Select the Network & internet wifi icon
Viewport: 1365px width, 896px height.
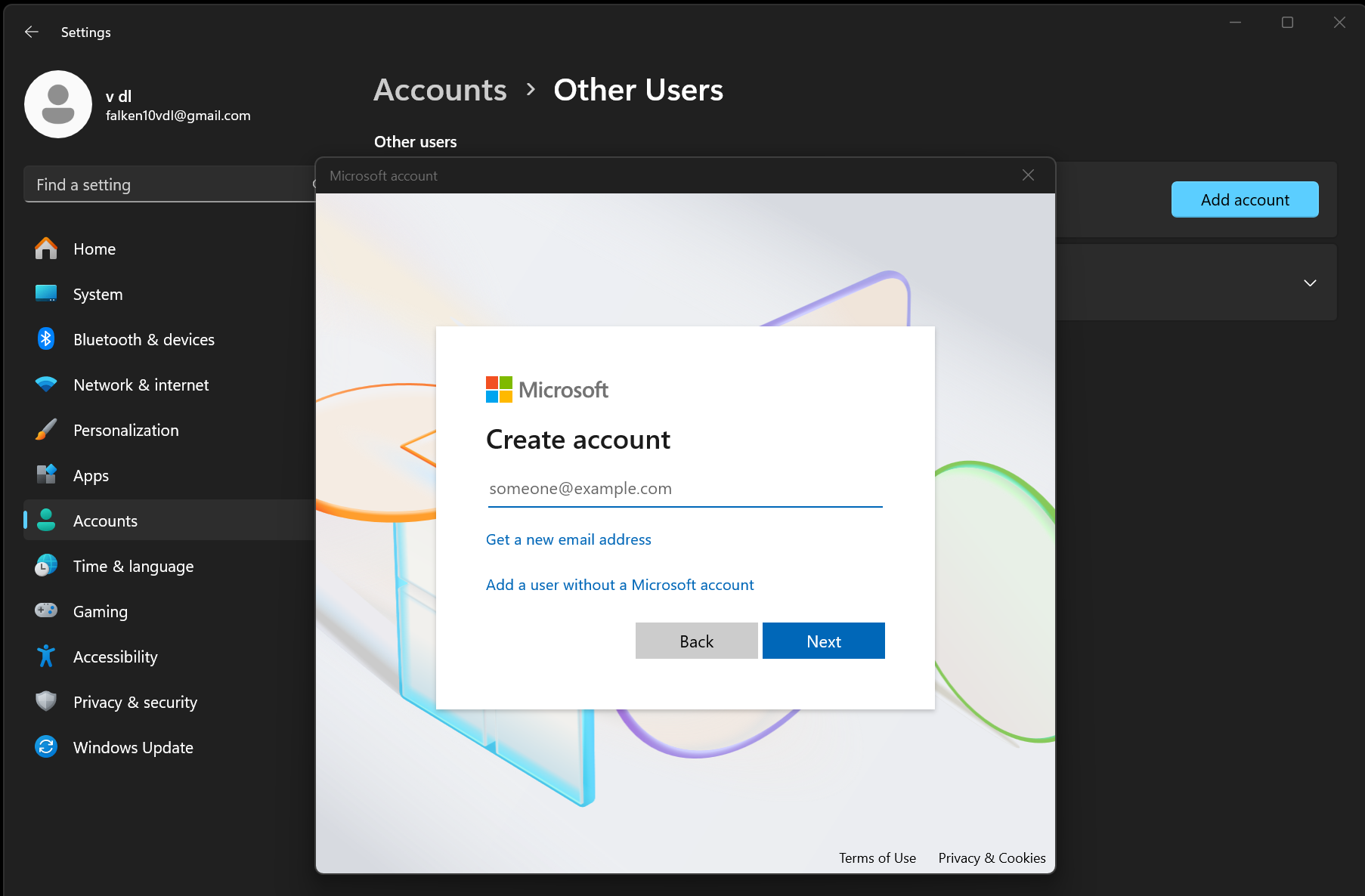tap(46, 385)
